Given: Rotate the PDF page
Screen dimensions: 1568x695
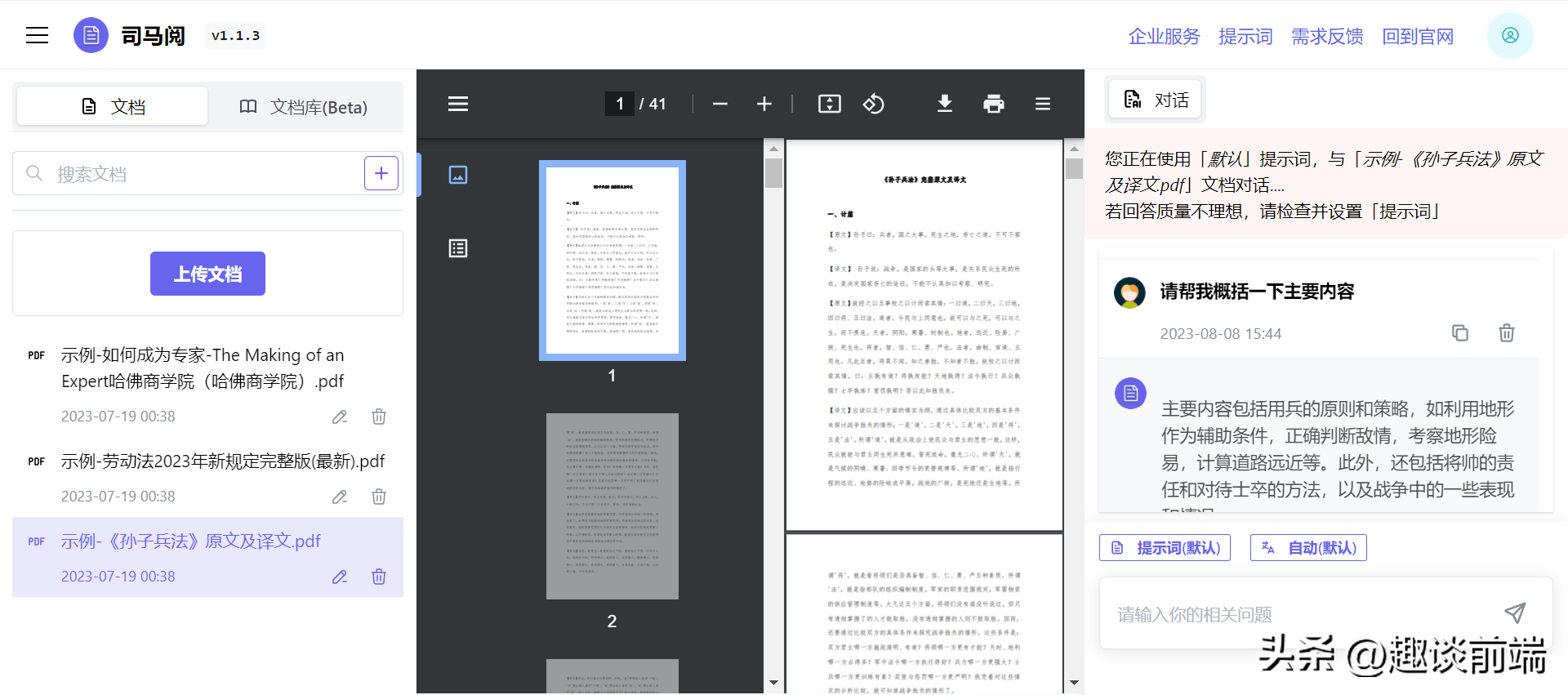Looking at the screenshot, I should pos(874,104).
